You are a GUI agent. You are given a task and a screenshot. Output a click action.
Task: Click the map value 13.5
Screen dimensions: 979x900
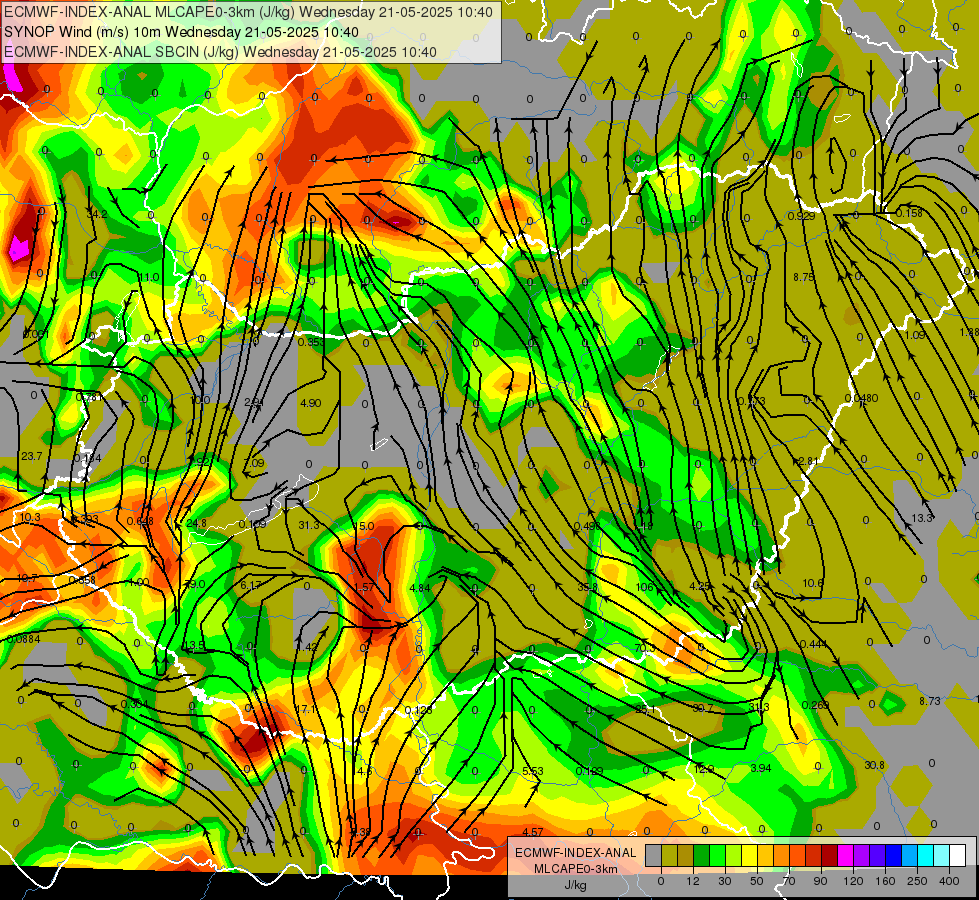click(x=195, y=645)
